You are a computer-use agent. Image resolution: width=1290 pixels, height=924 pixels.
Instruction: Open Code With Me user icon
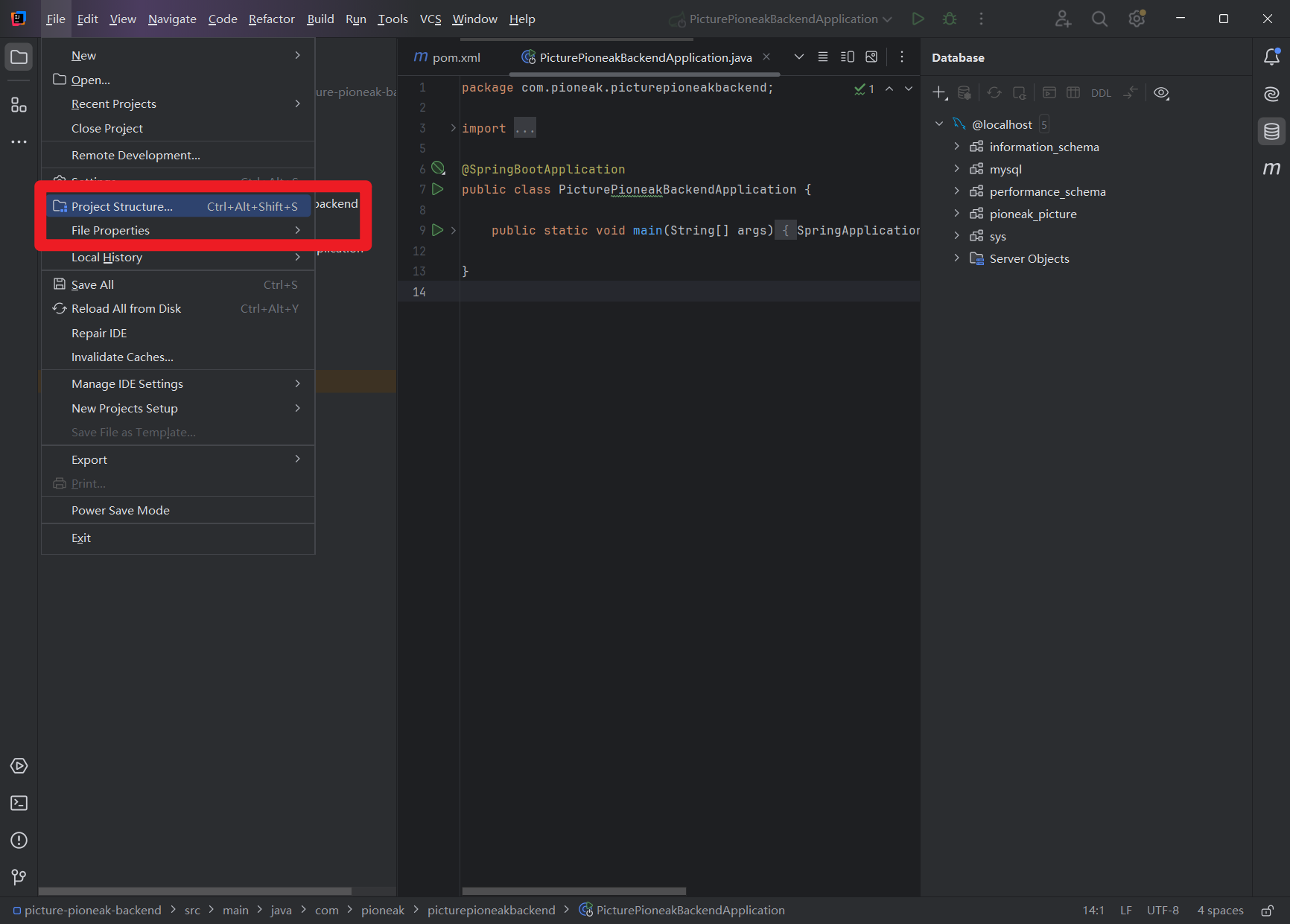[1063, 19]
